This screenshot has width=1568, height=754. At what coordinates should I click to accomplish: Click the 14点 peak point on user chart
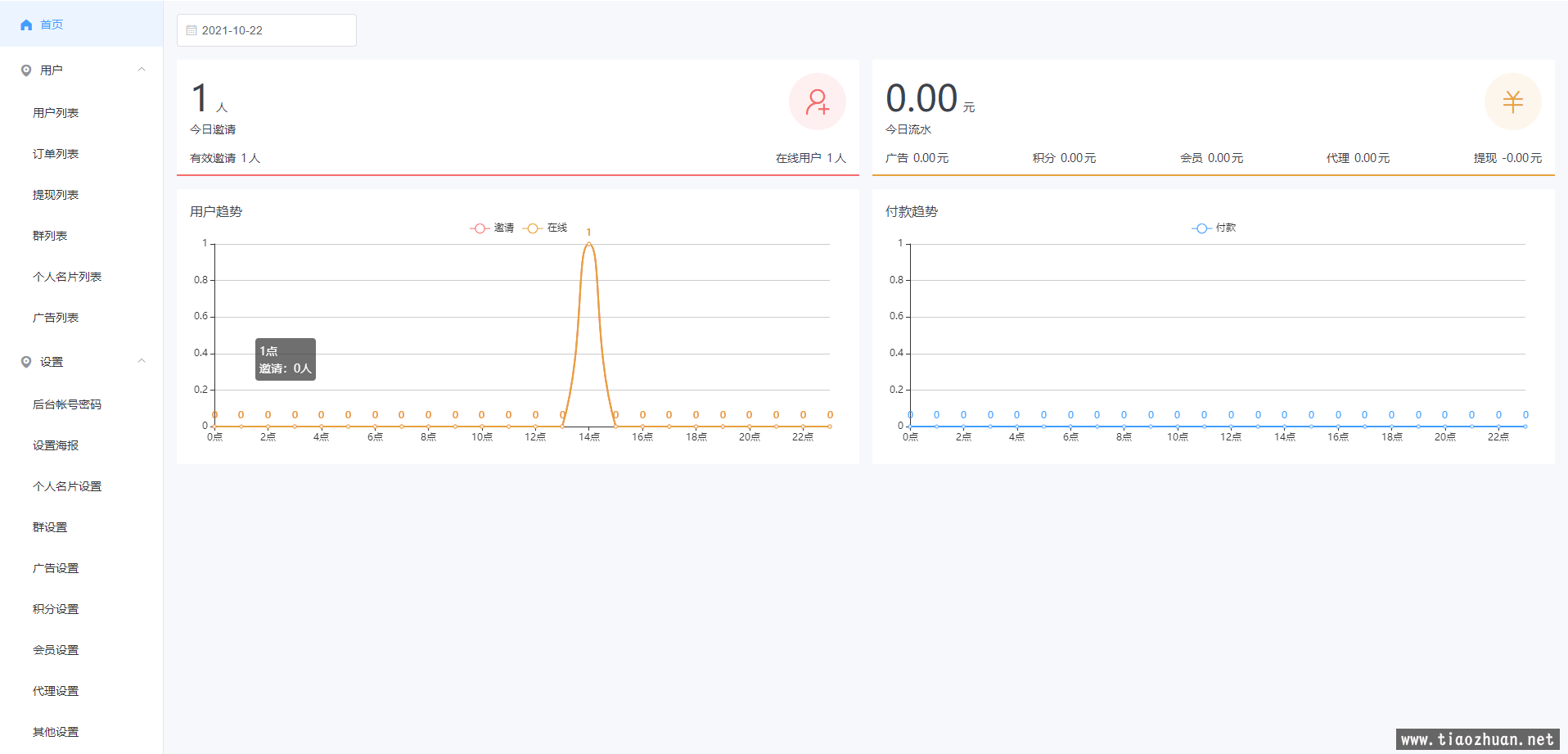[588, 244]
